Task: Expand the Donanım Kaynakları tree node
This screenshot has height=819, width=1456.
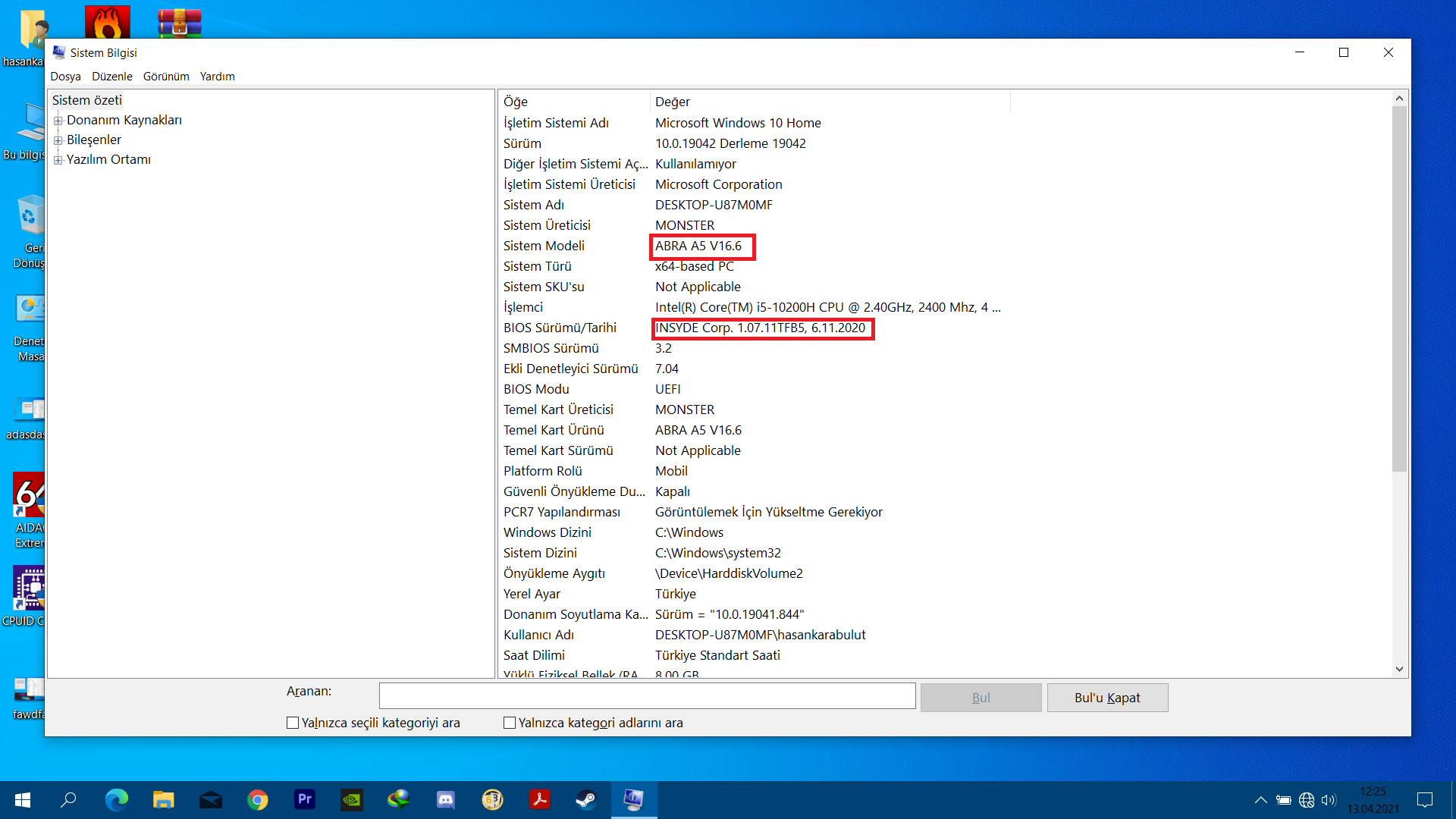Action: (x=58, y=121)
